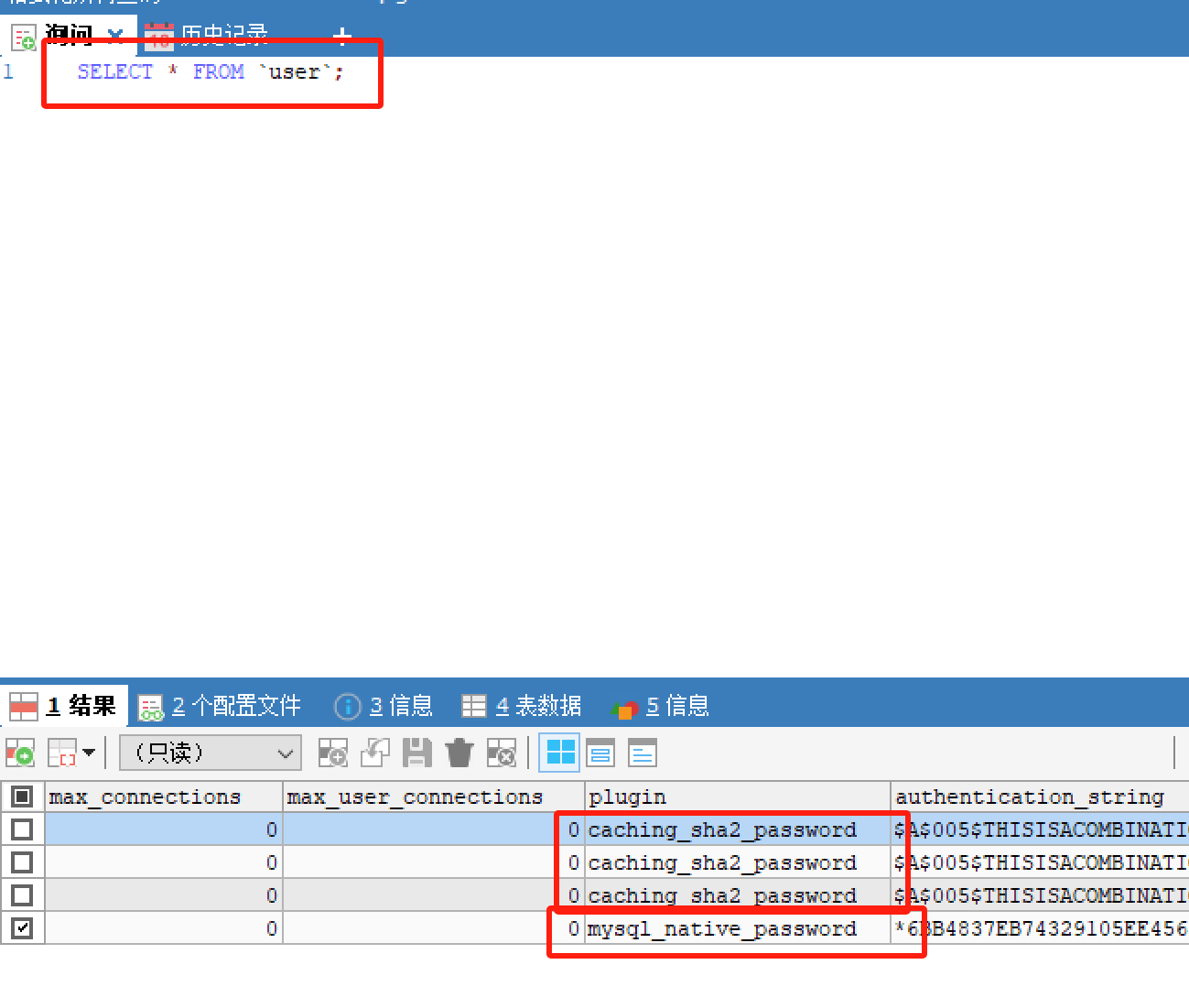
Task: Select the grid view icon
Action: 559,753
